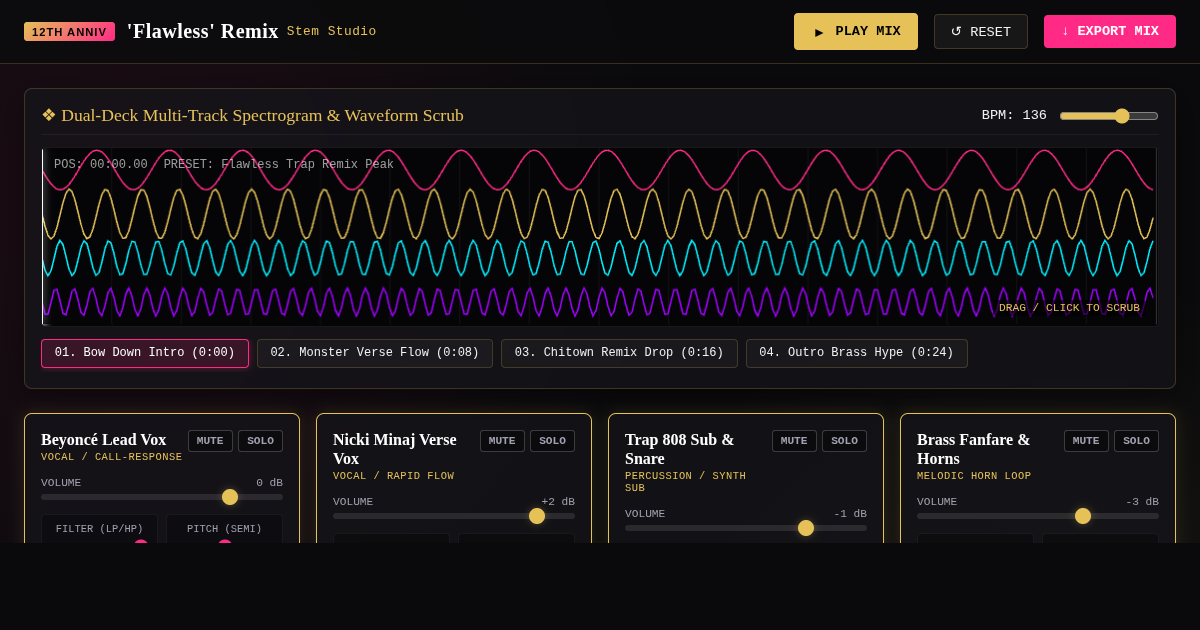Mute the Trap 808 Sub & Snare track
This screenshot has width=1200, height=630.
[x=794, y=441]
